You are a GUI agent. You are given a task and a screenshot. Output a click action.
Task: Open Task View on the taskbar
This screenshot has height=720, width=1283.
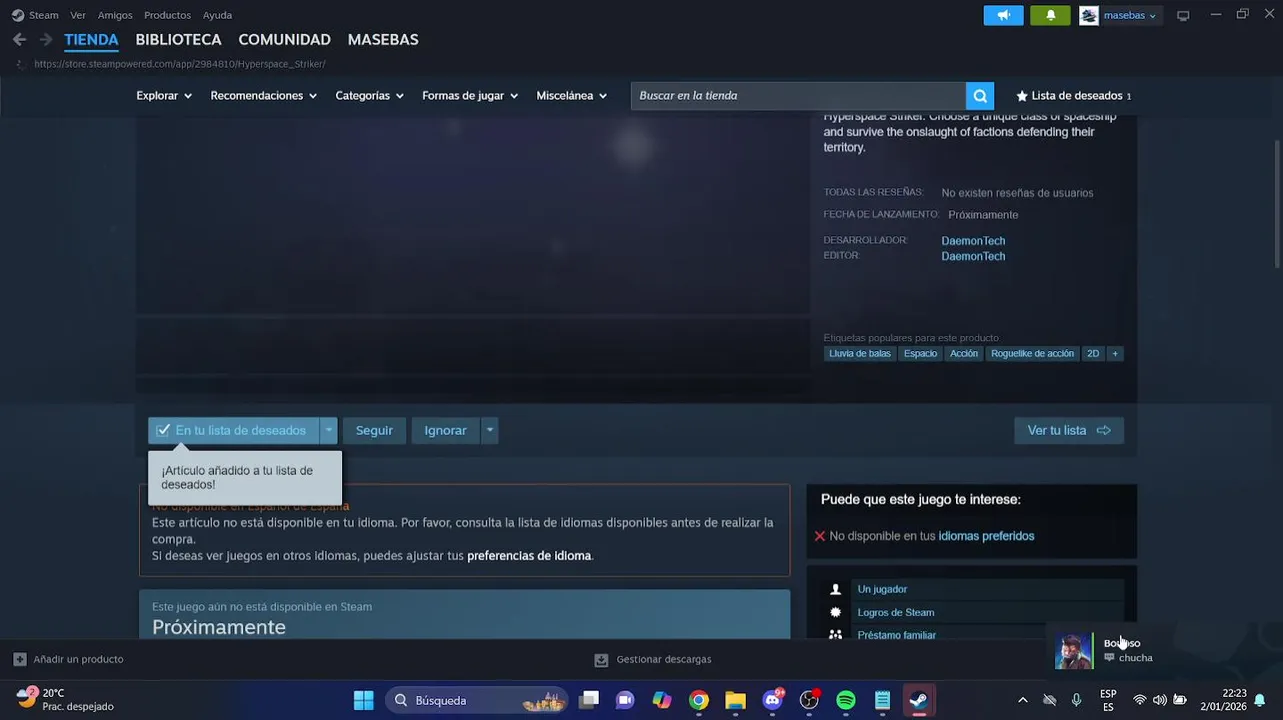(x=589, y=700)
